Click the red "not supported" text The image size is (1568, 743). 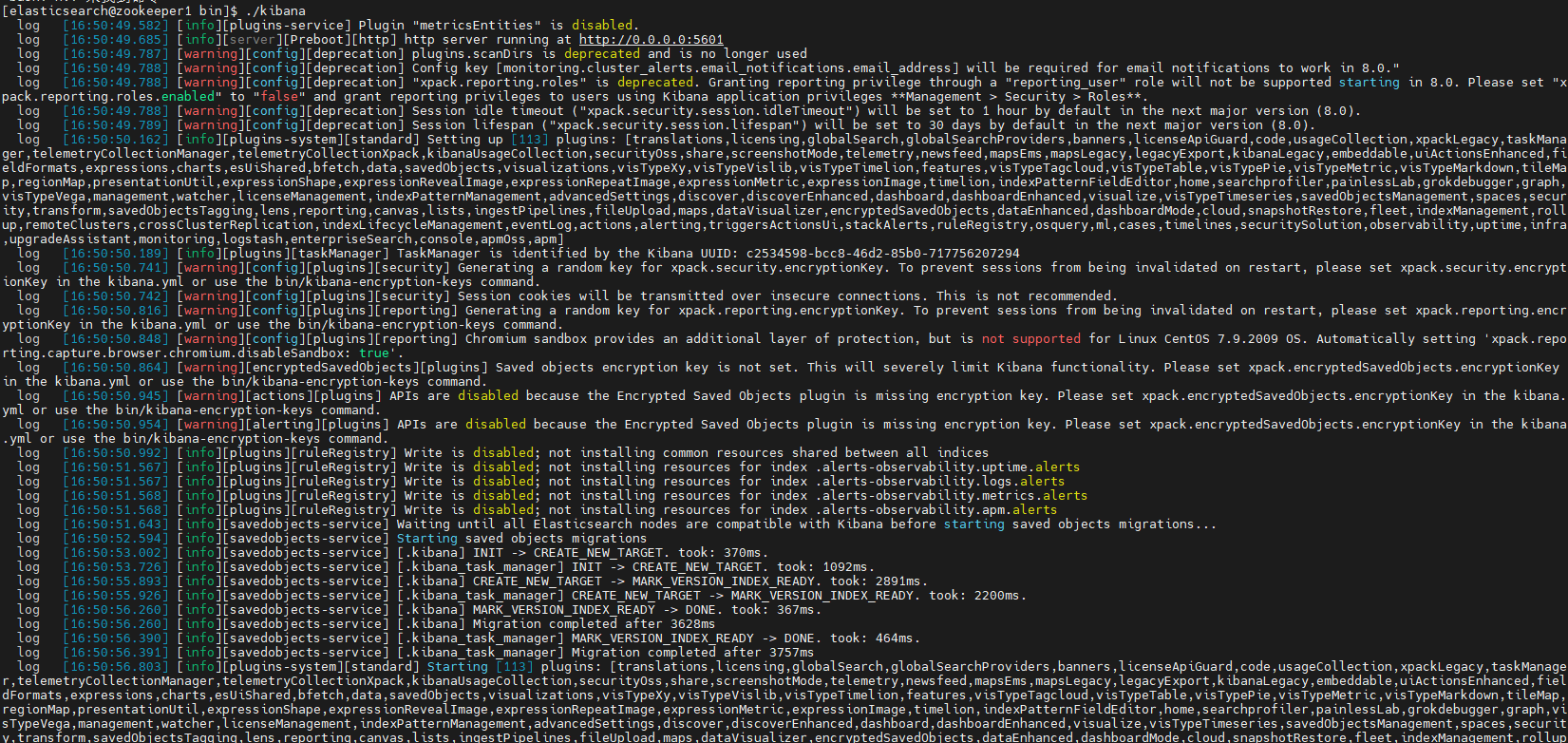tap(1030, 339)
